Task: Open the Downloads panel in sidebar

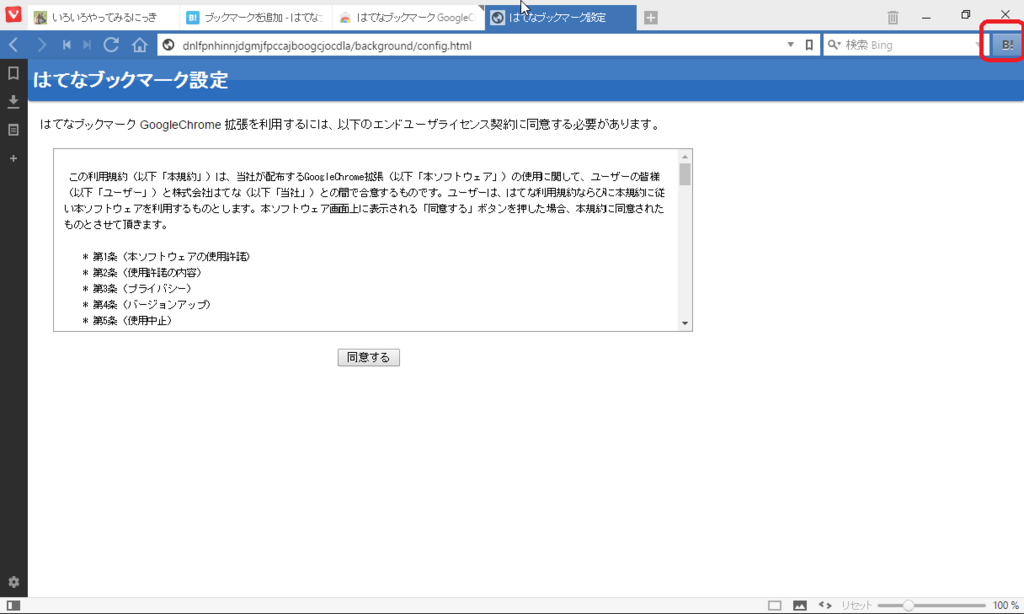Action: coord(13,101)
